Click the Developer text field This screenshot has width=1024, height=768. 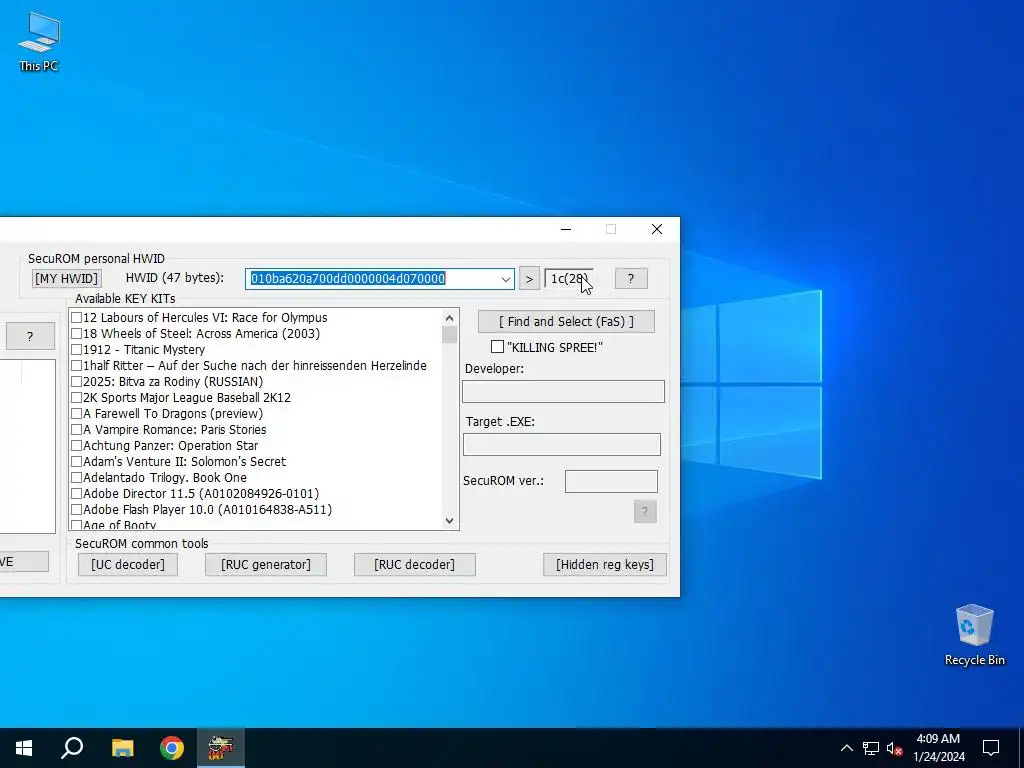pos(564,392)
